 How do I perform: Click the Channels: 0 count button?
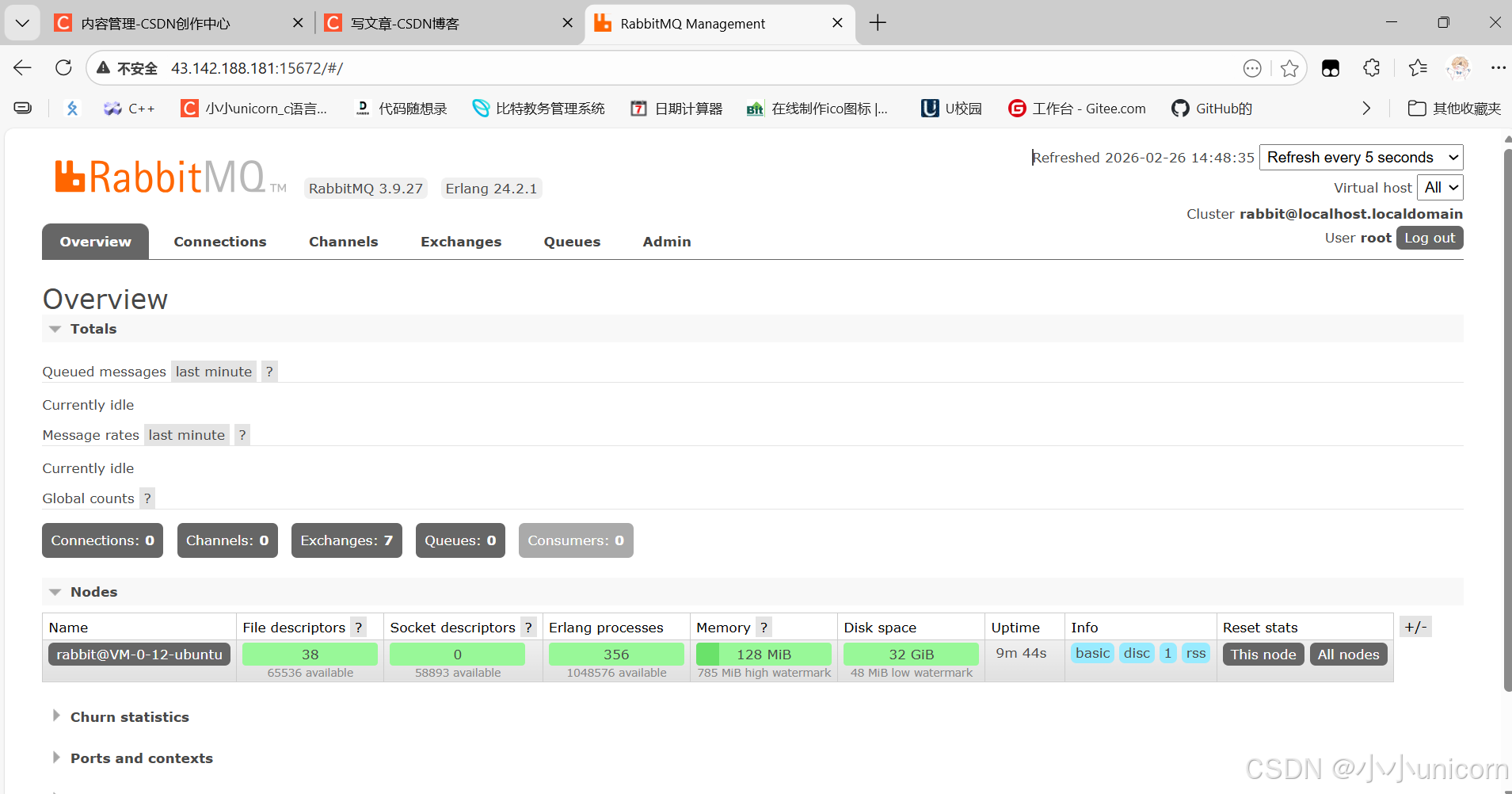pyautogui.click(x=227, y=540)
